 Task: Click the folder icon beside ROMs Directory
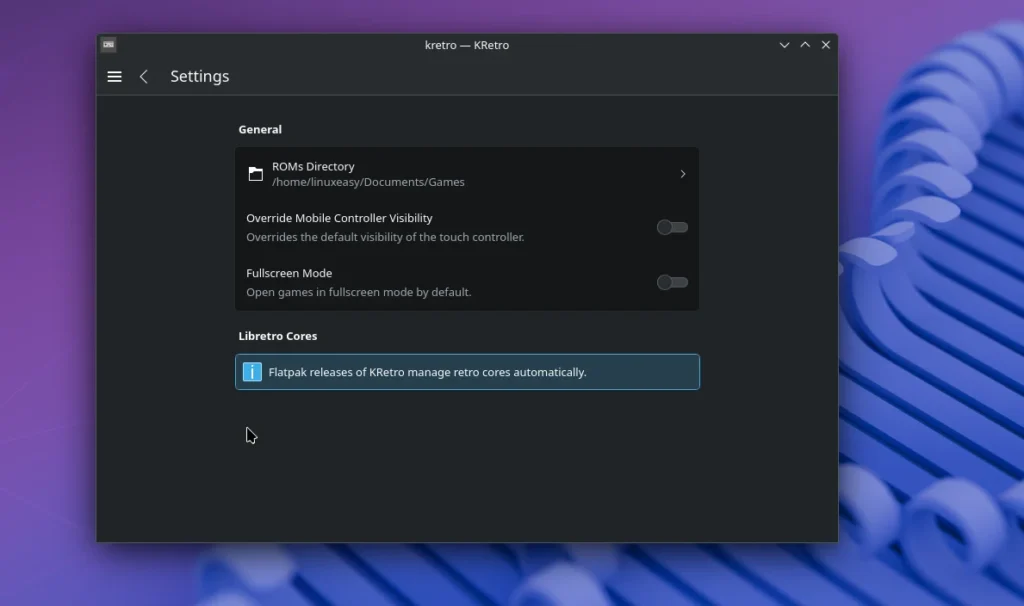[x=256, y=174]
